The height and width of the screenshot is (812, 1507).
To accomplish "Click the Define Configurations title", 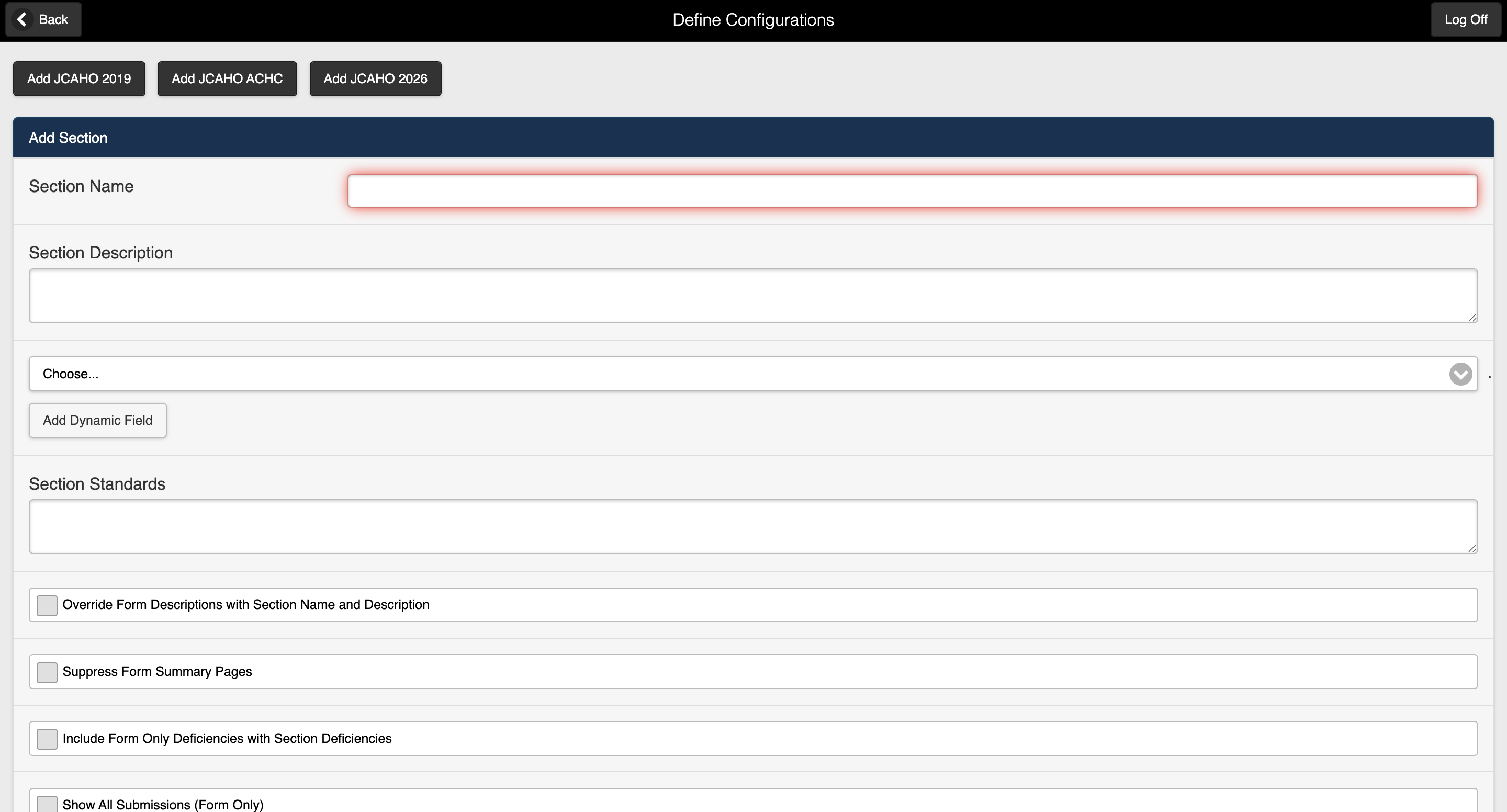I will tap(753, 19).
